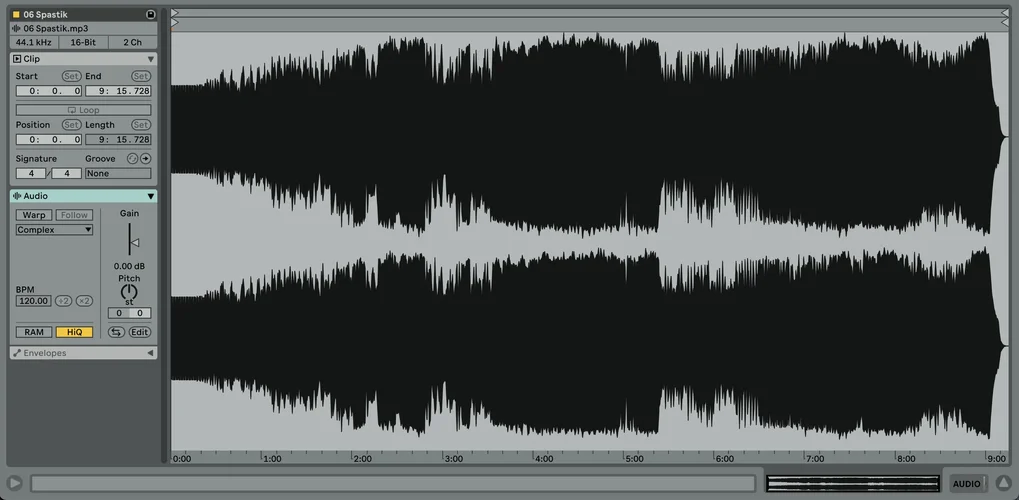This screenshot has width=1019, height=500.
Task: Click the Gain slider handle
Action: [x=135, y=243]
